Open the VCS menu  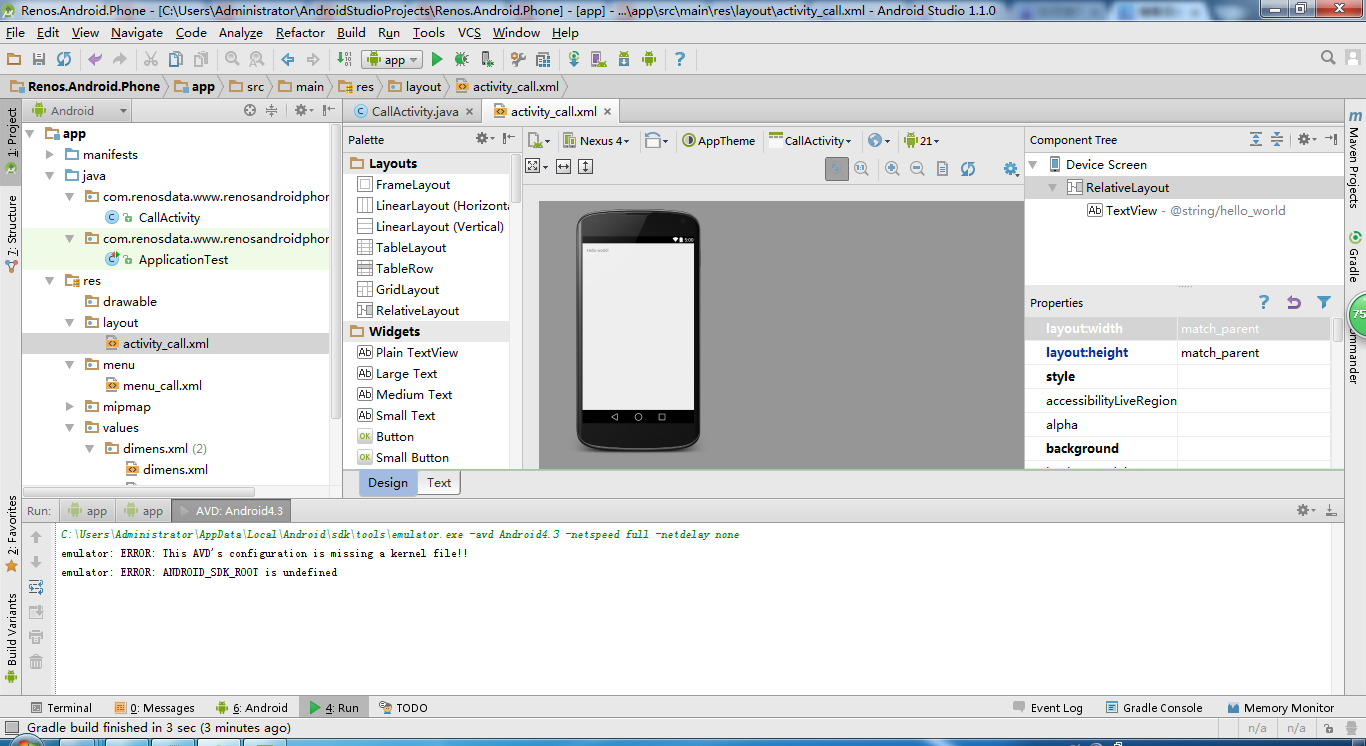point(469,32)
